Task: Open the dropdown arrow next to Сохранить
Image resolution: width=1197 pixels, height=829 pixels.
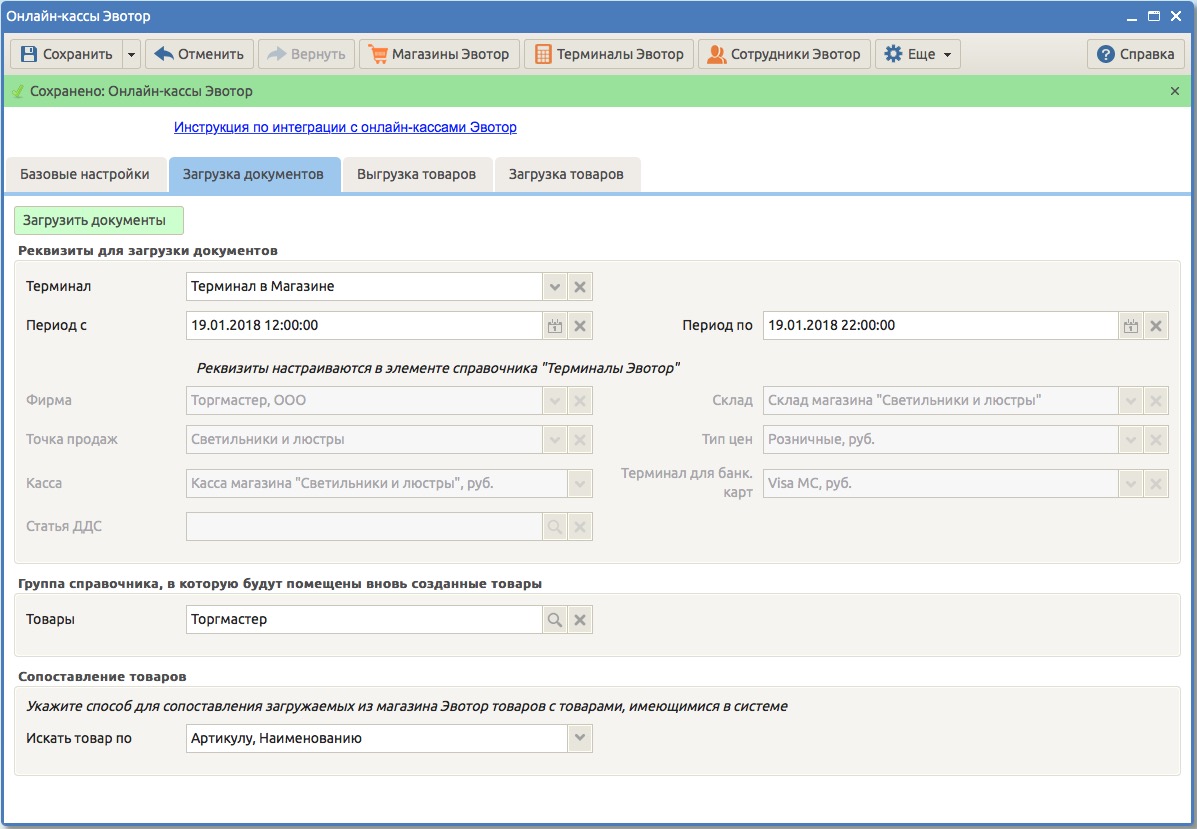Action: coord(131,54)
